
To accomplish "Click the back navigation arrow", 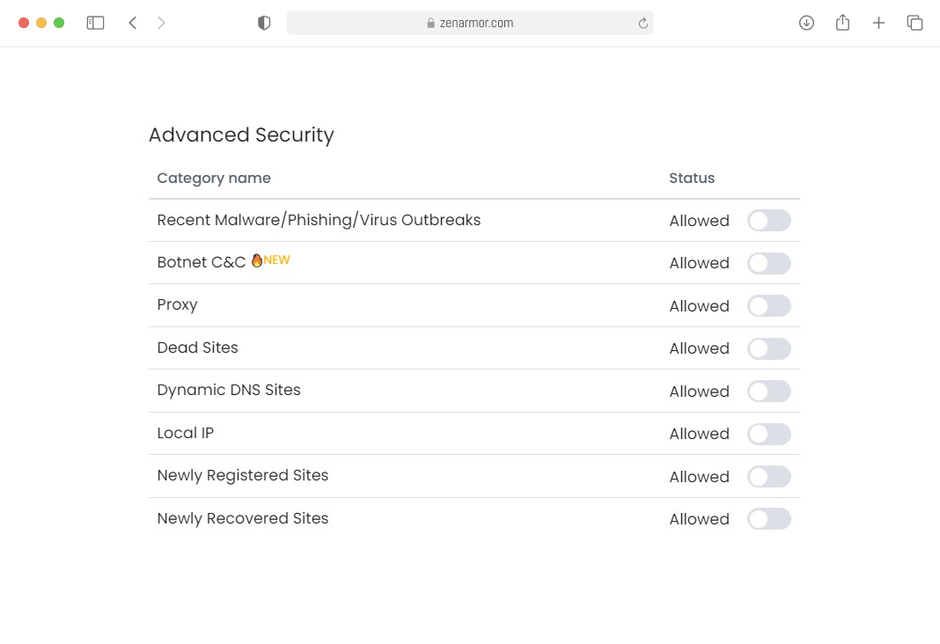I will (x=133, y=22).
